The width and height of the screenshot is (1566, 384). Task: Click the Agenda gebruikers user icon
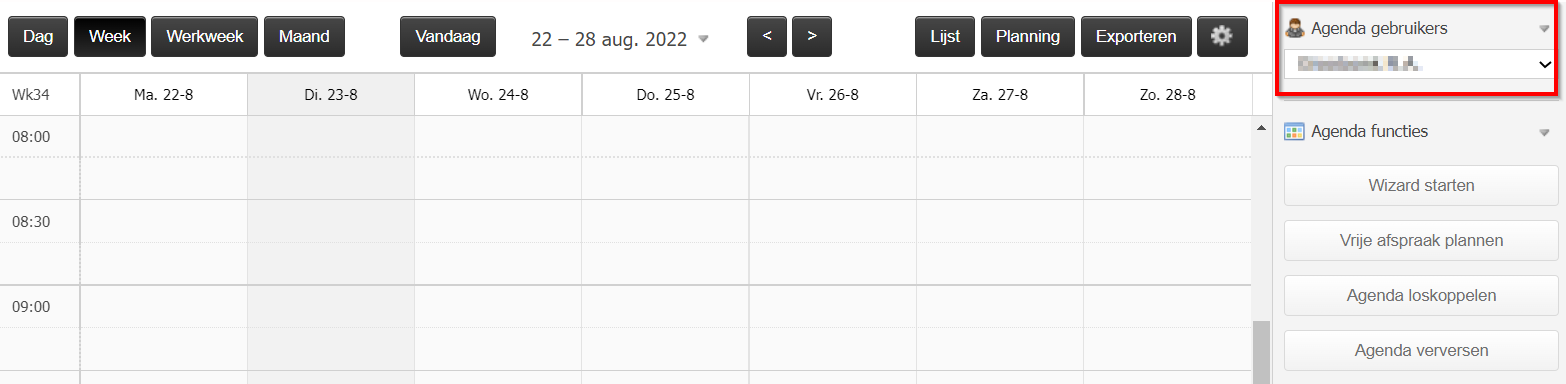(x=1294, y=28)
